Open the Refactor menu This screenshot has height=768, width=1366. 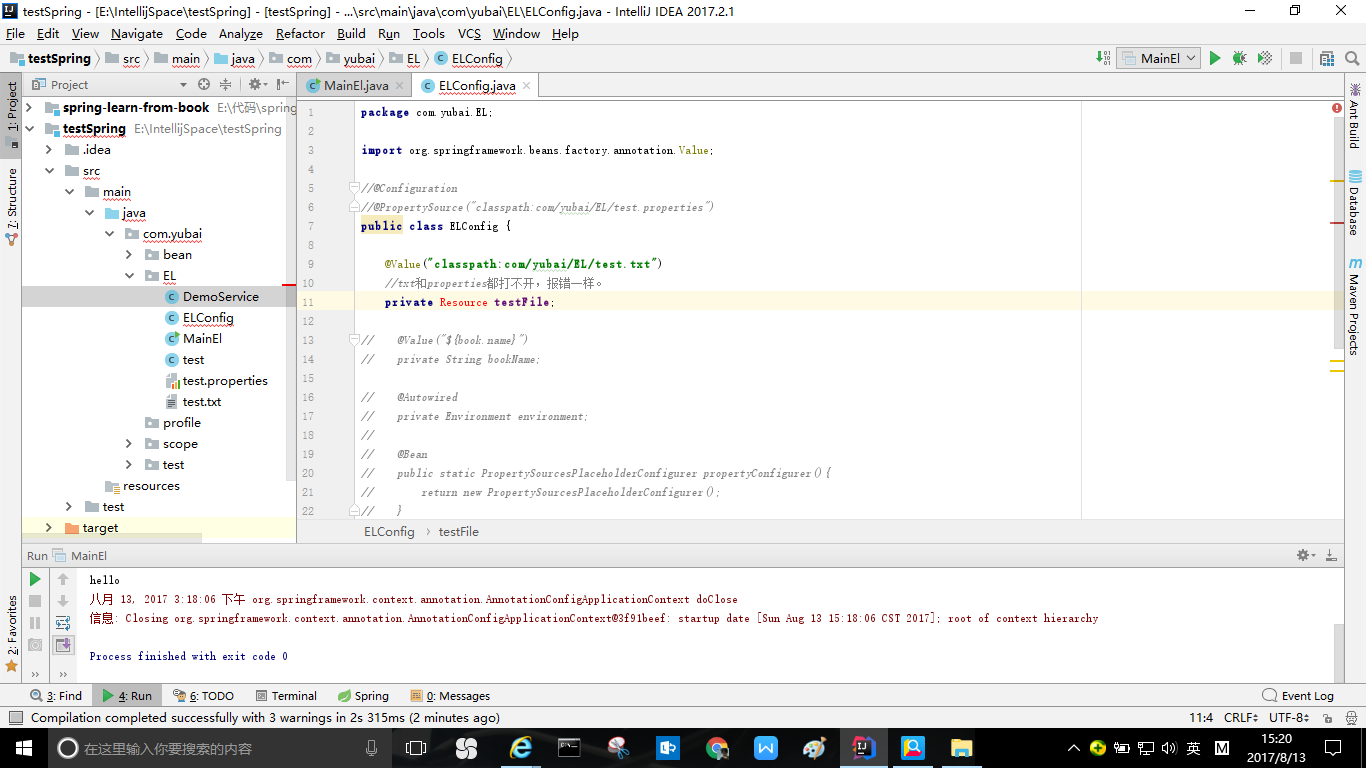pyautogui.click(x=300, y=33)
